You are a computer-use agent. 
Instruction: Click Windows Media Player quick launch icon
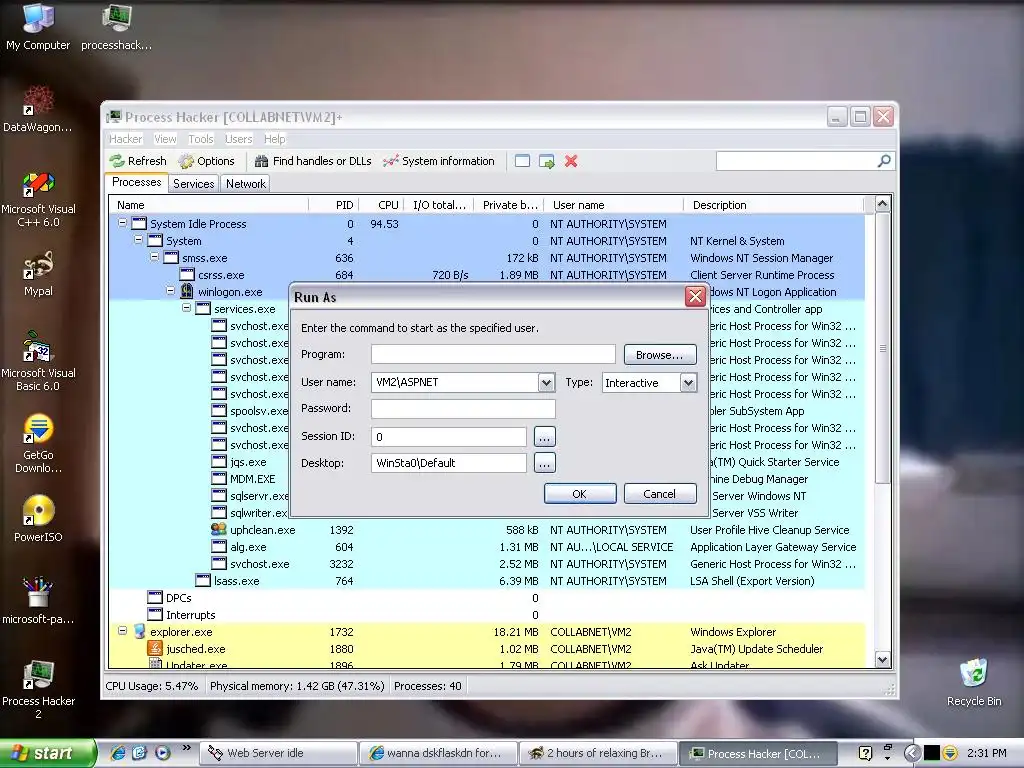pos(162,753)
